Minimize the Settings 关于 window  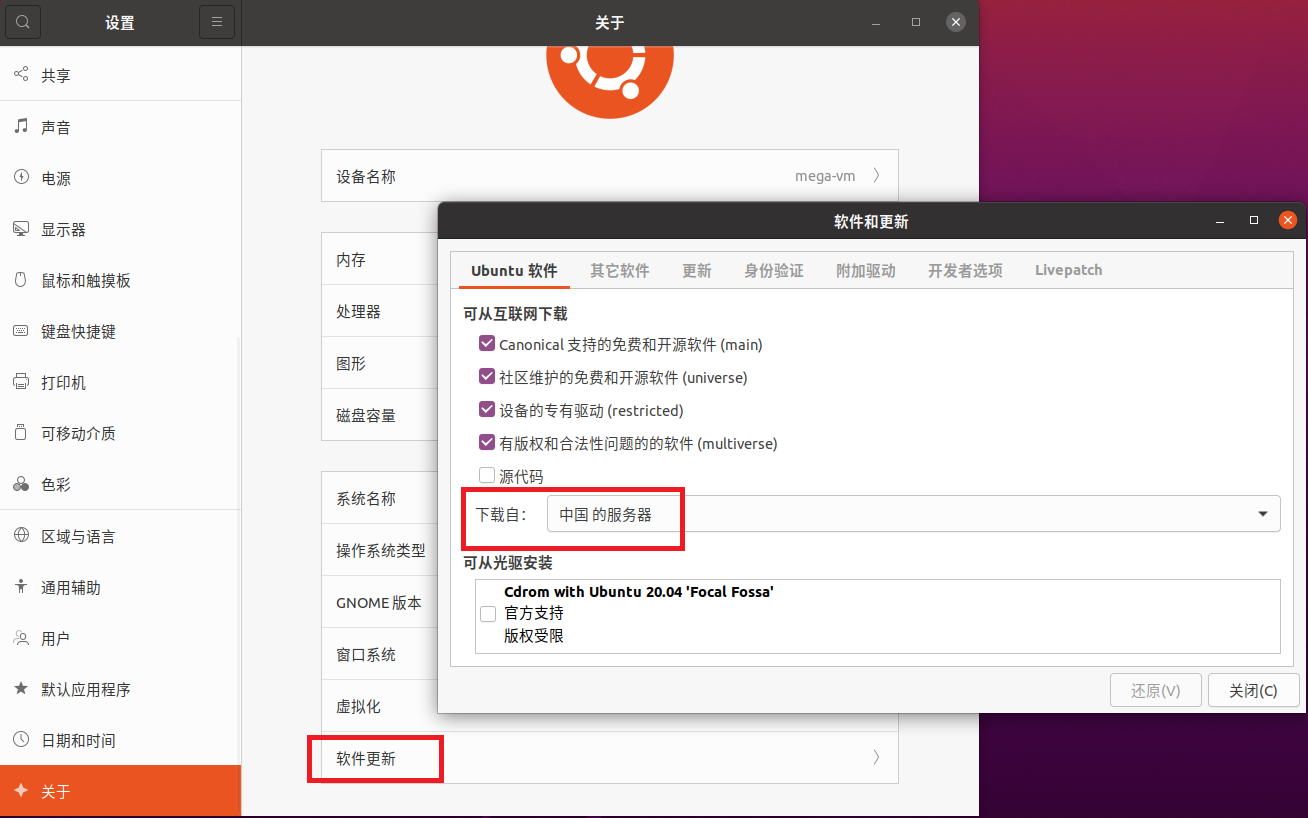click(876, 22)
